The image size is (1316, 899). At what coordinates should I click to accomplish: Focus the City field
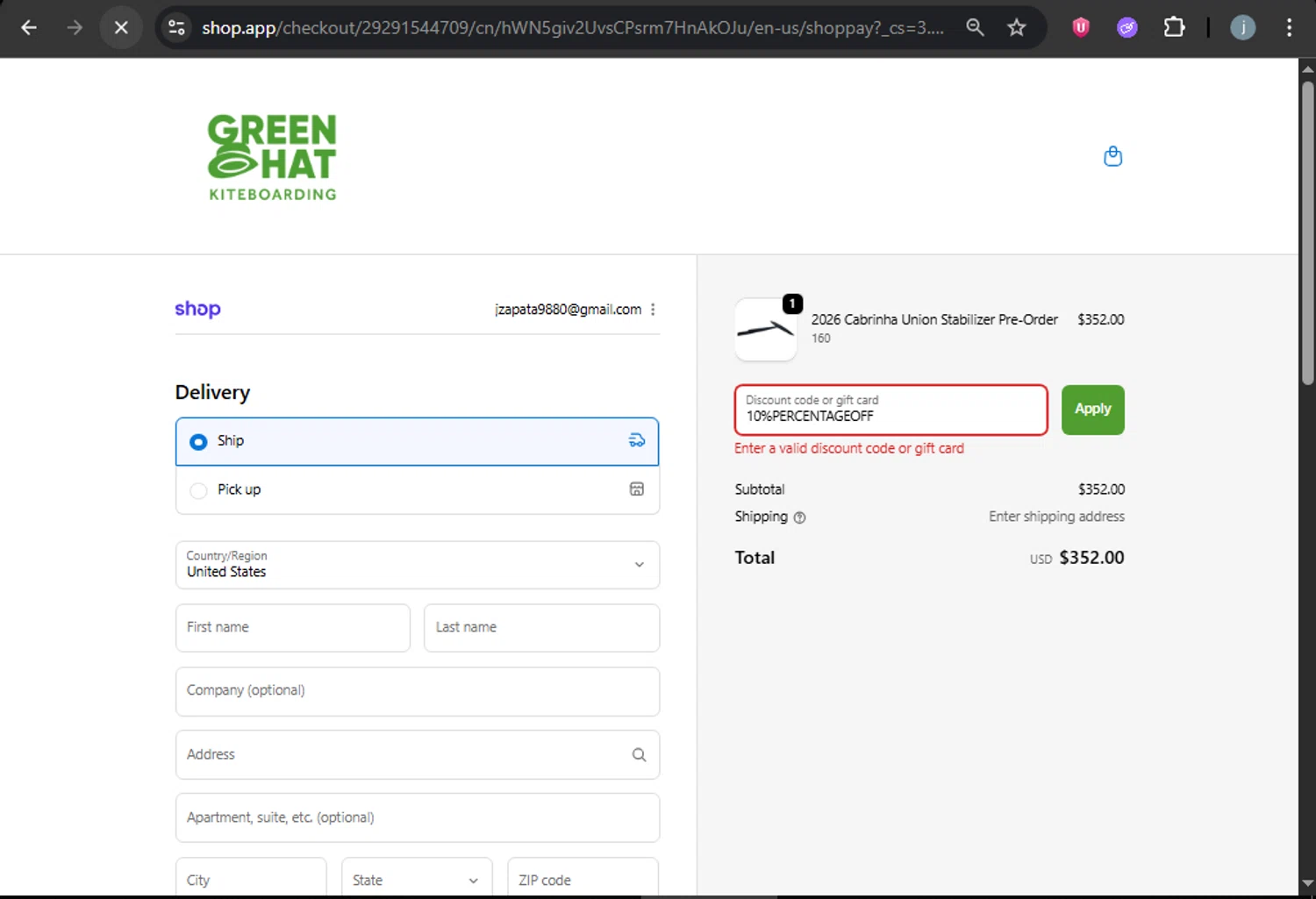point(251,878)
